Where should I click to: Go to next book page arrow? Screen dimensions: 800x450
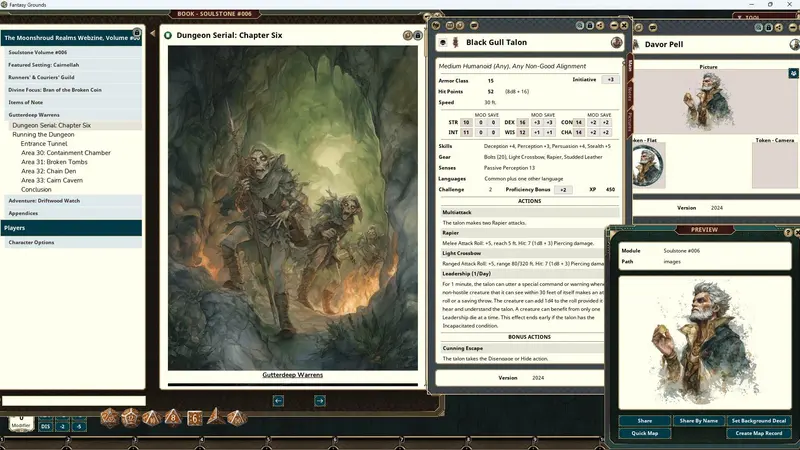(x=320, y=401)
